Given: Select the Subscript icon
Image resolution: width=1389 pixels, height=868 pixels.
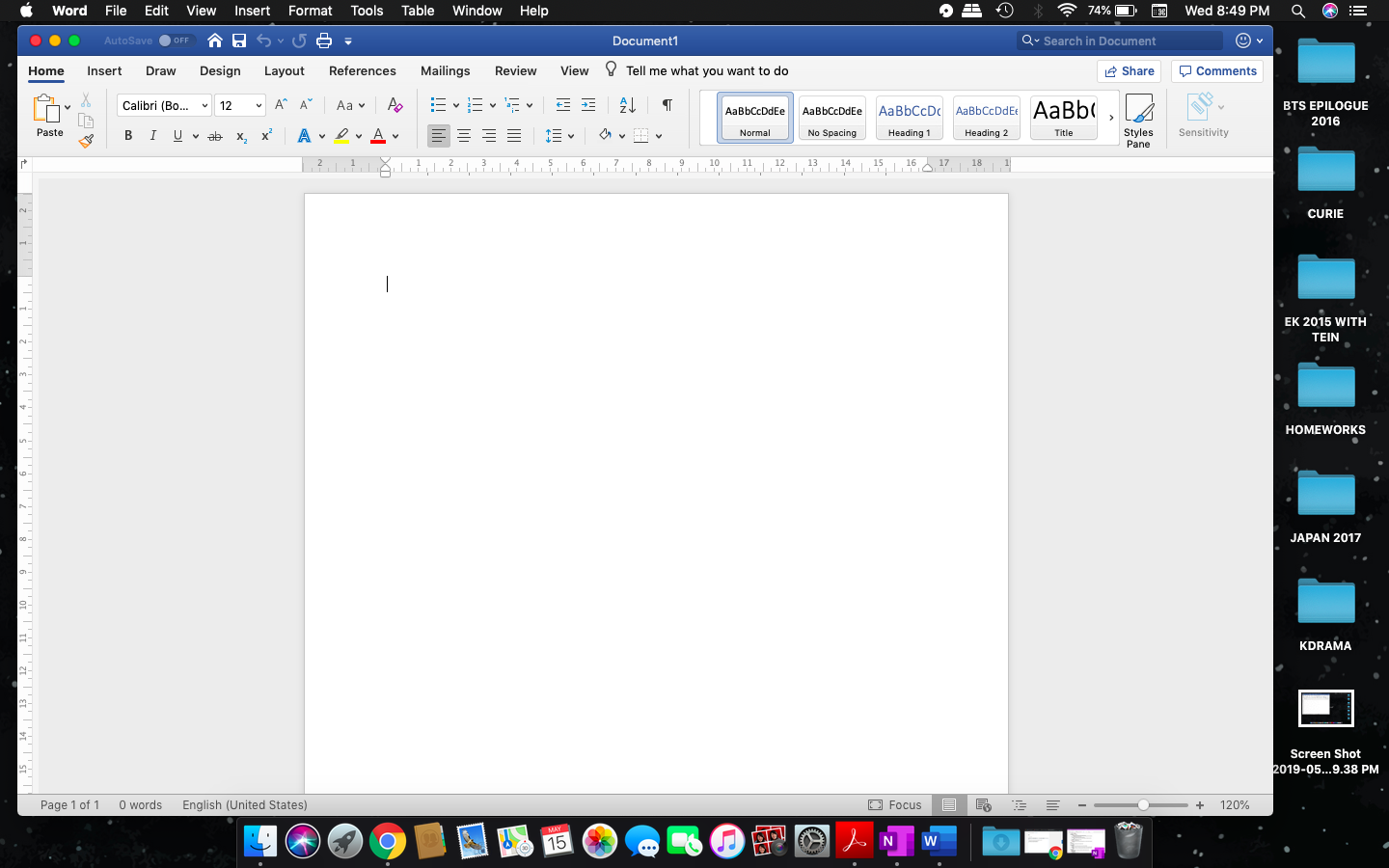Looking at the screenshot, I should [x=240, y=136].
